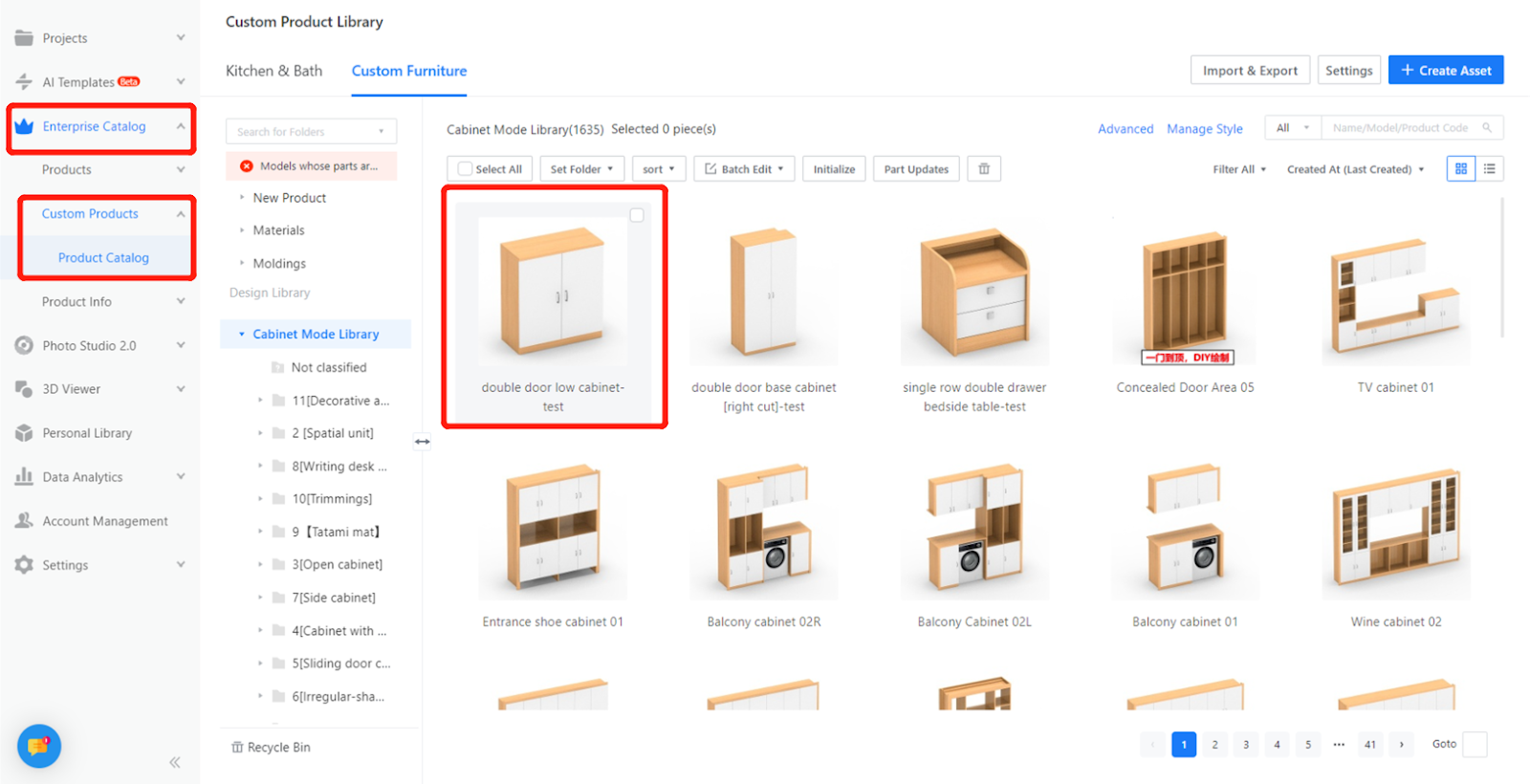Open the Recycle Bin

click(272, 748)
